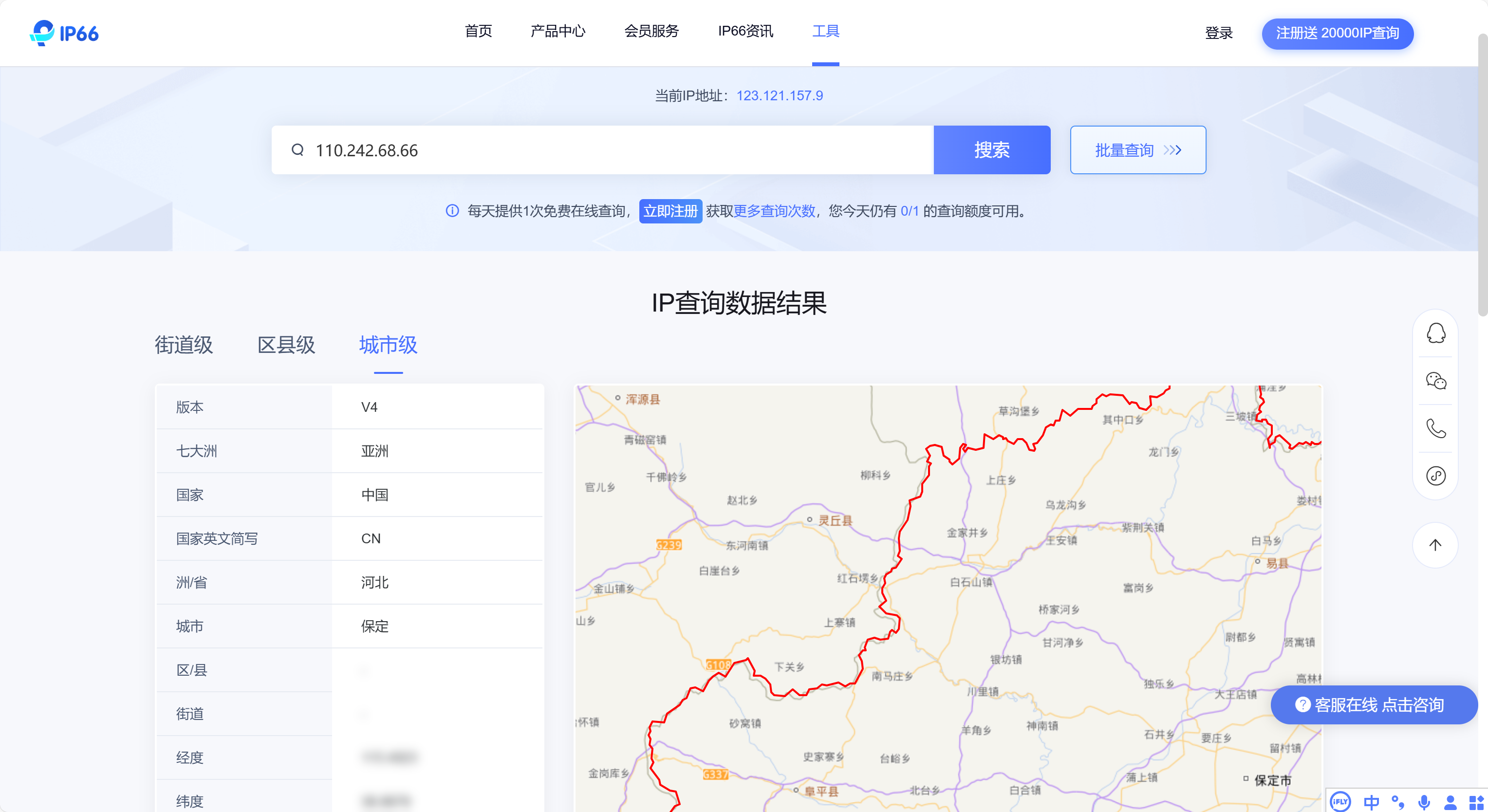Open the 产品中心 menu
The image size is (1488, 812).
[x=558, y=31]
